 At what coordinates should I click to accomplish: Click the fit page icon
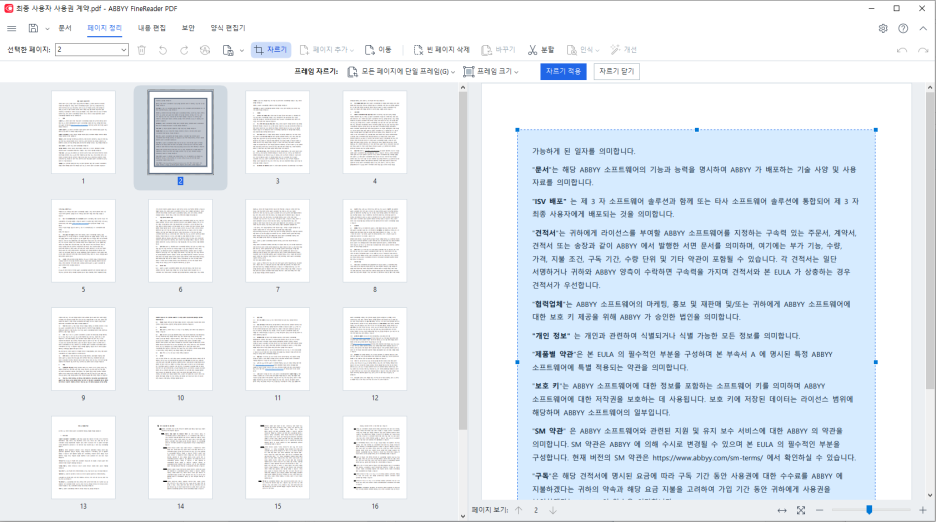(801, 510)
